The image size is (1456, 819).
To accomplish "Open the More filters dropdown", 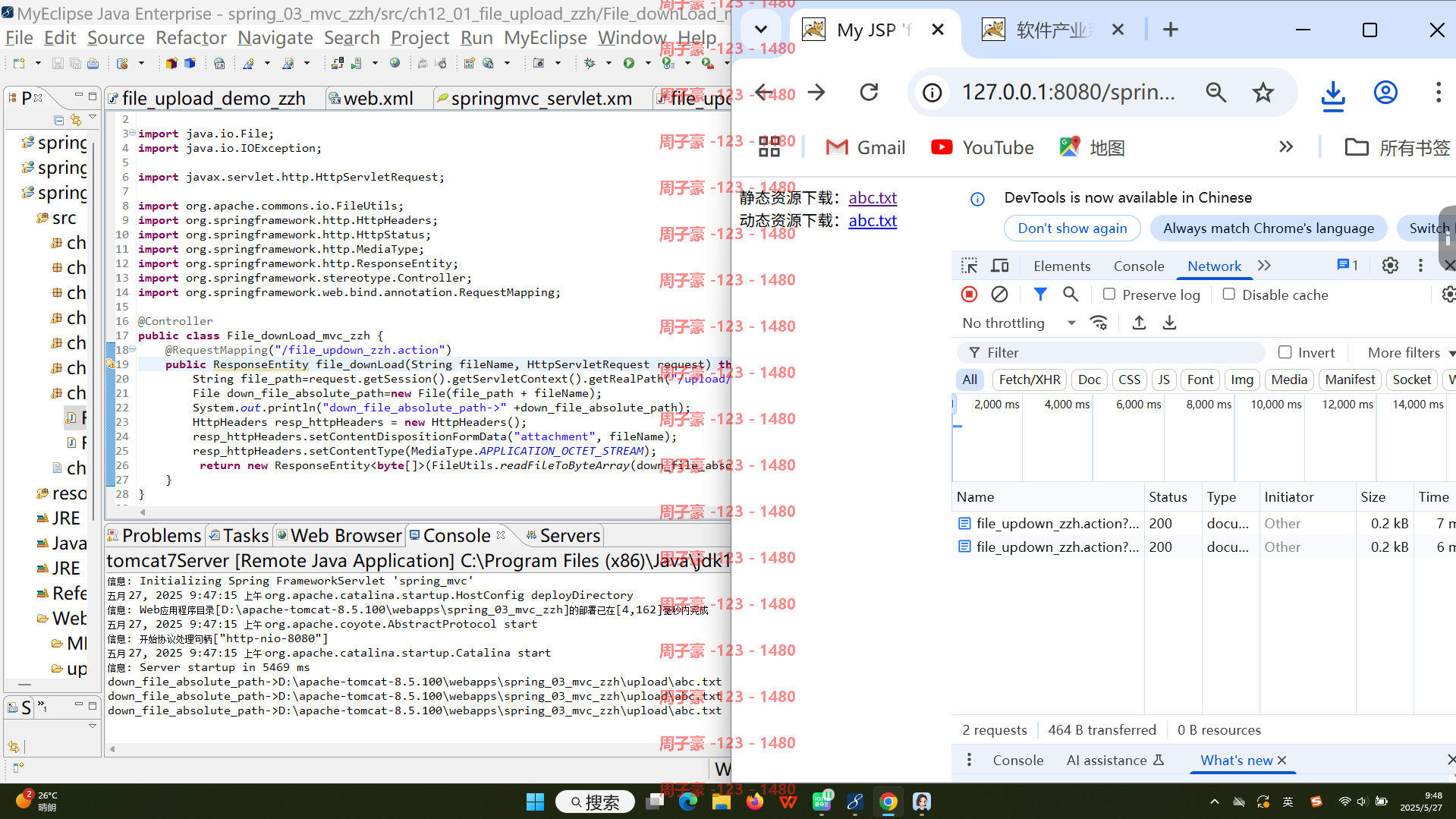I will [x=1410, y=352].
